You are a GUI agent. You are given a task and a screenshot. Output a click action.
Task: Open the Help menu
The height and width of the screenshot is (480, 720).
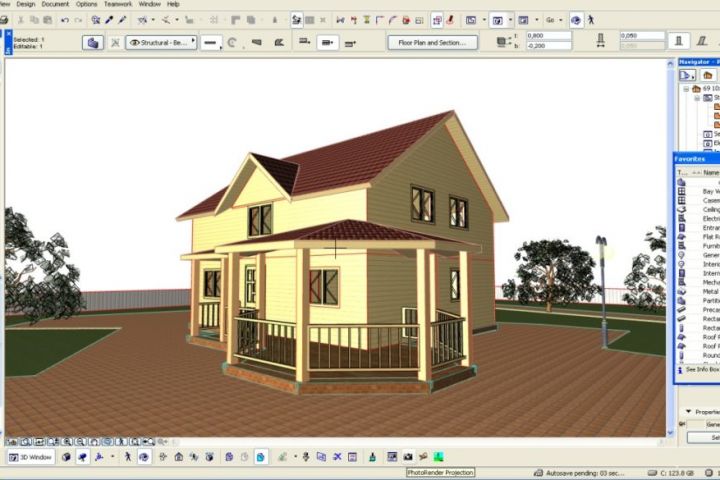pyautogui.click(x=173, y=4)
